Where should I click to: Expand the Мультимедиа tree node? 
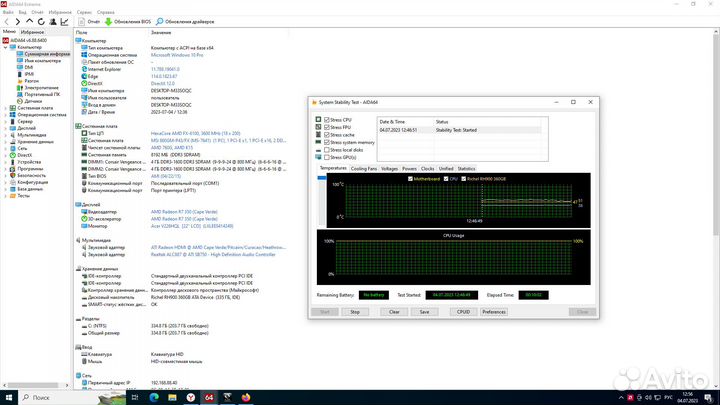[x=6, y=135]
